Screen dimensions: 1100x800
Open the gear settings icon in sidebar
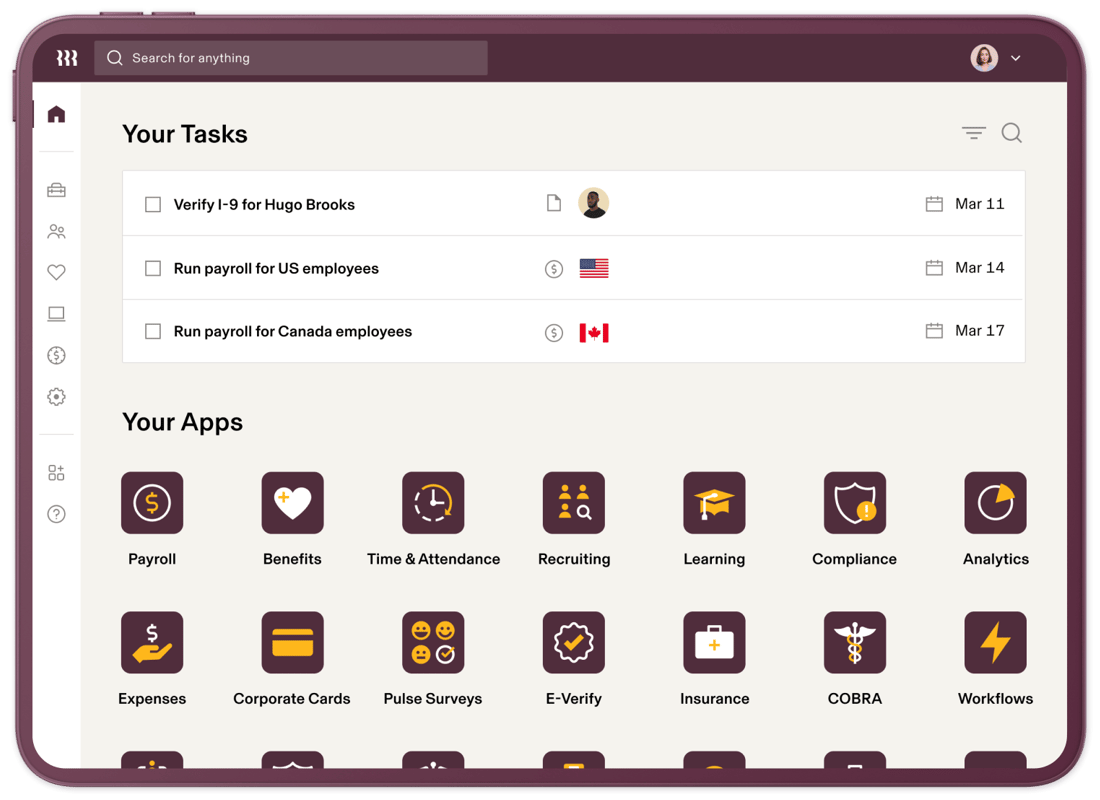56,396
